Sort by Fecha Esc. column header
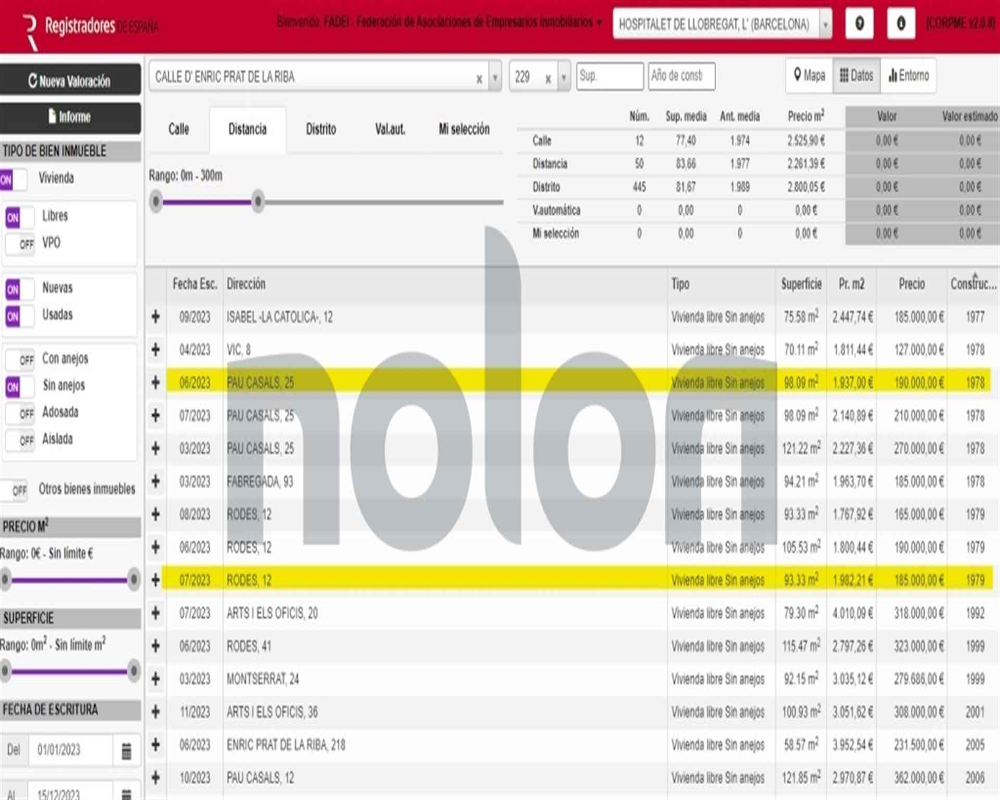This screenshot has height=800, width=1000. 195,284
